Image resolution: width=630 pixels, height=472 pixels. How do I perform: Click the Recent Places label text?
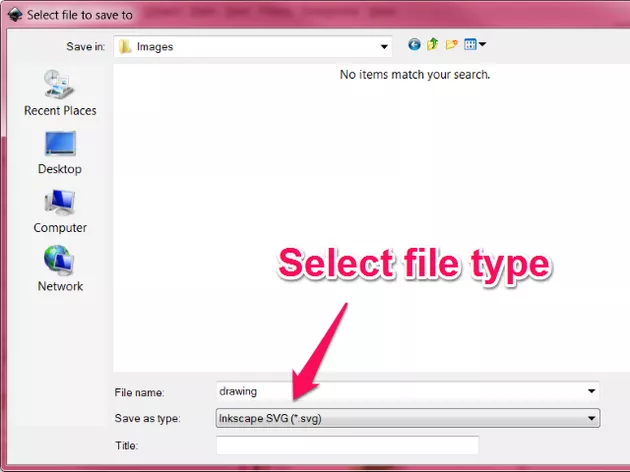click(x=60, y=111)
